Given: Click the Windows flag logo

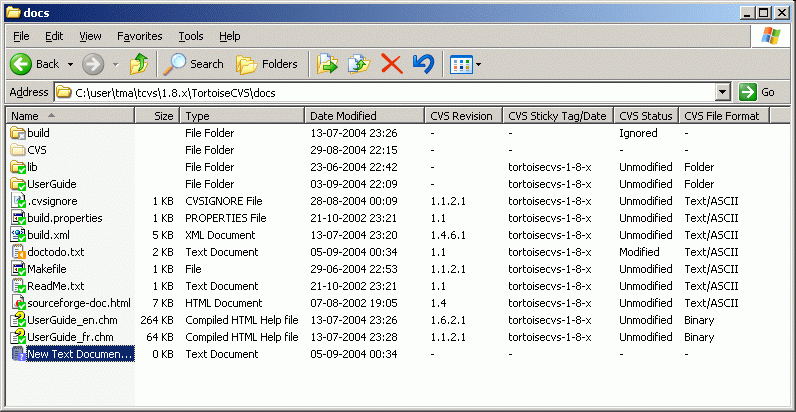Looking at the screenshot, I should pos(770,36).
